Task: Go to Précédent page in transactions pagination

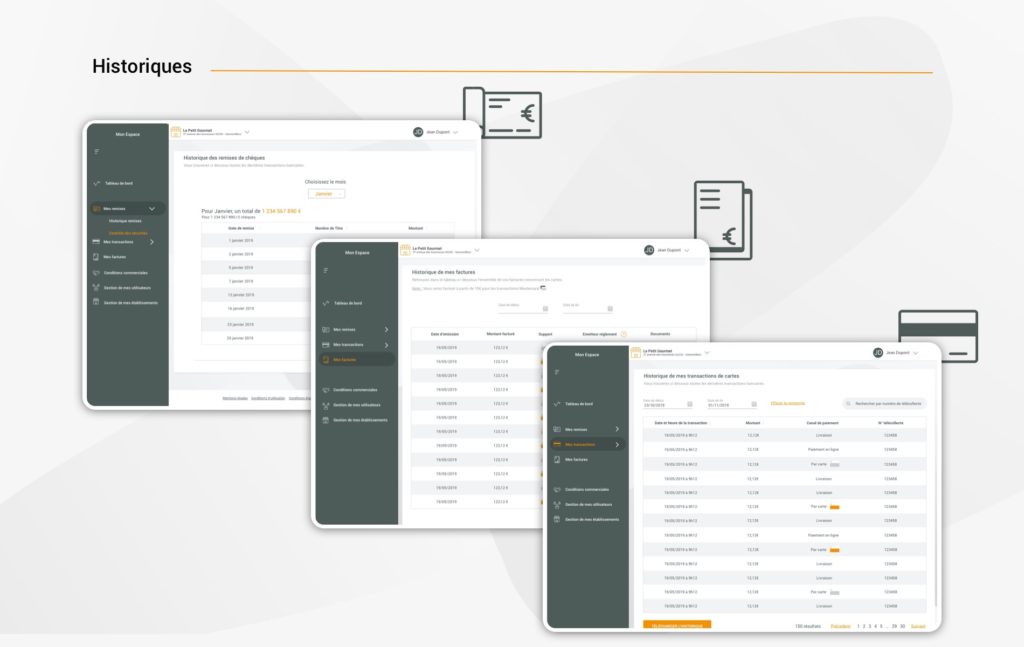Action: pyautogui.click(x=840, y=626)
